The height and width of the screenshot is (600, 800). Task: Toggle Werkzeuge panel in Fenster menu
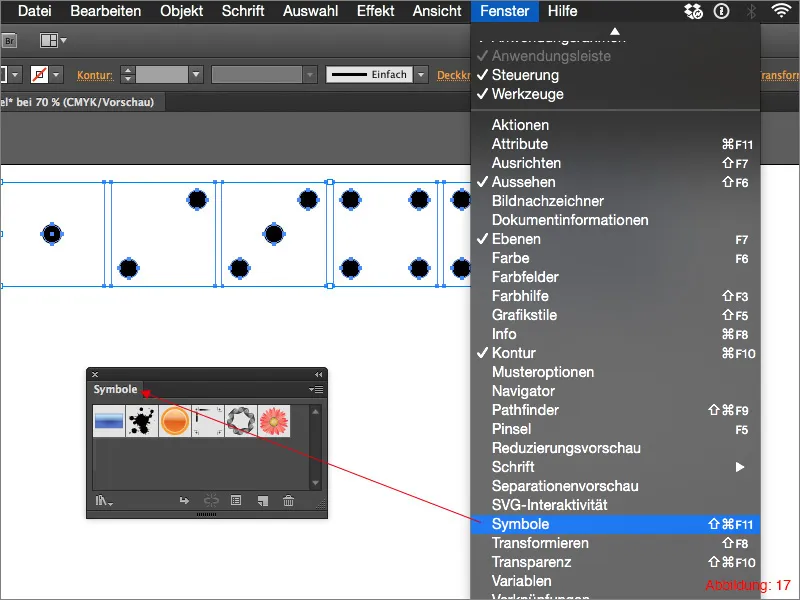pyautogui.click(x=615, y=94)
